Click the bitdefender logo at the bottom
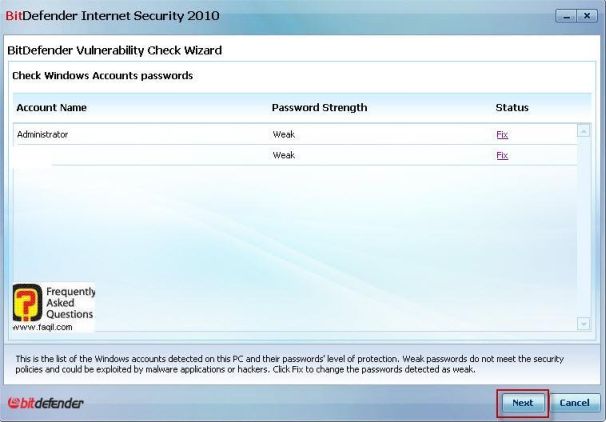The height and width of the screenshot is (422, 606). [x=46, y=403]
